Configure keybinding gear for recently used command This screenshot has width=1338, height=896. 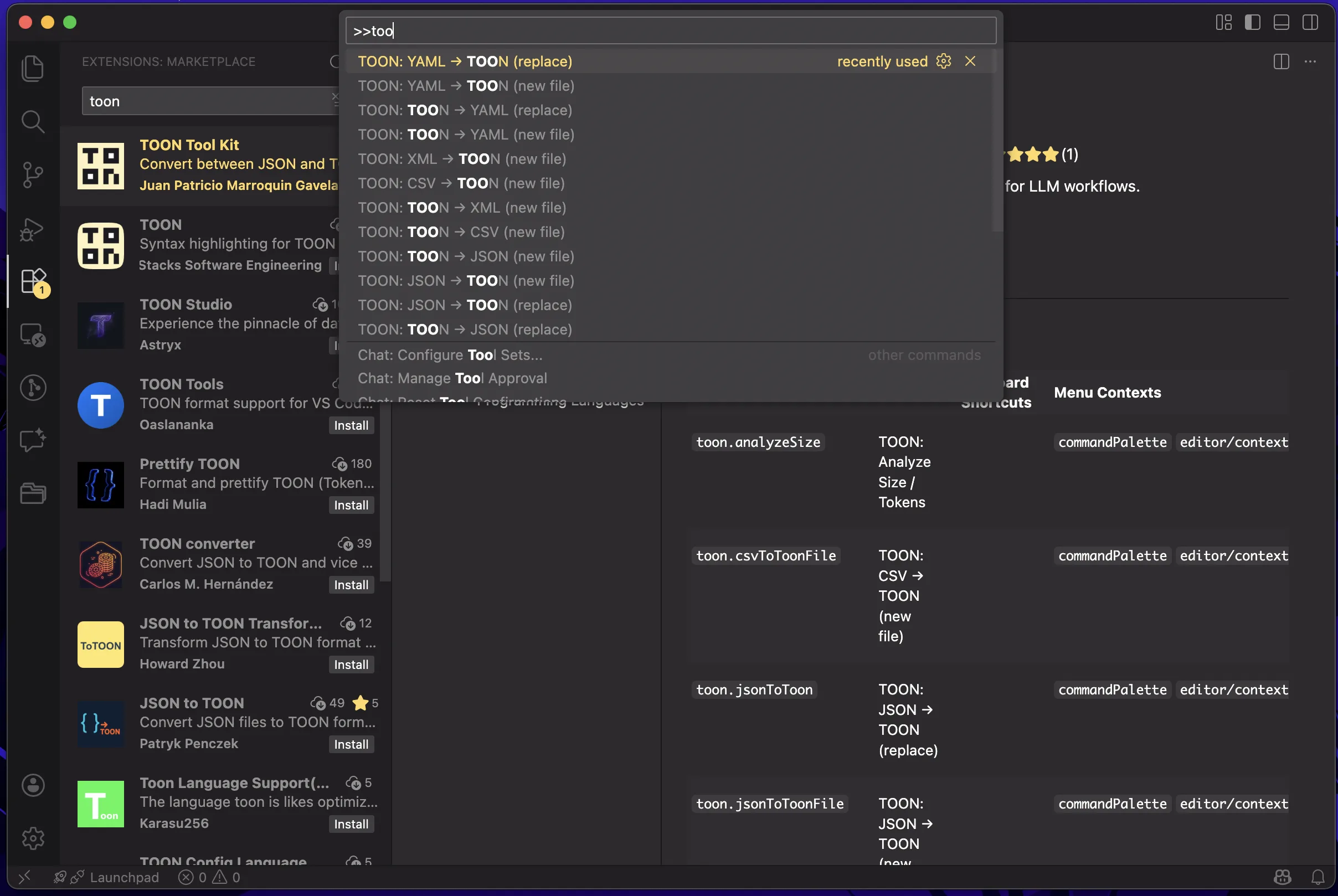point(944,61)
